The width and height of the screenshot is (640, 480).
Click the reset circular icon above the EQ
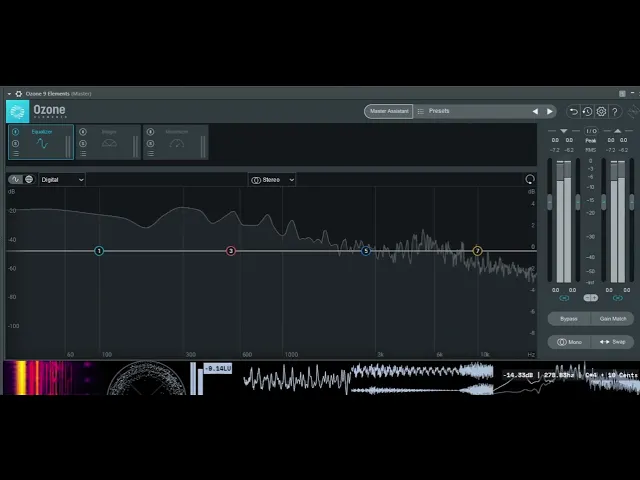tap(529, 180)
